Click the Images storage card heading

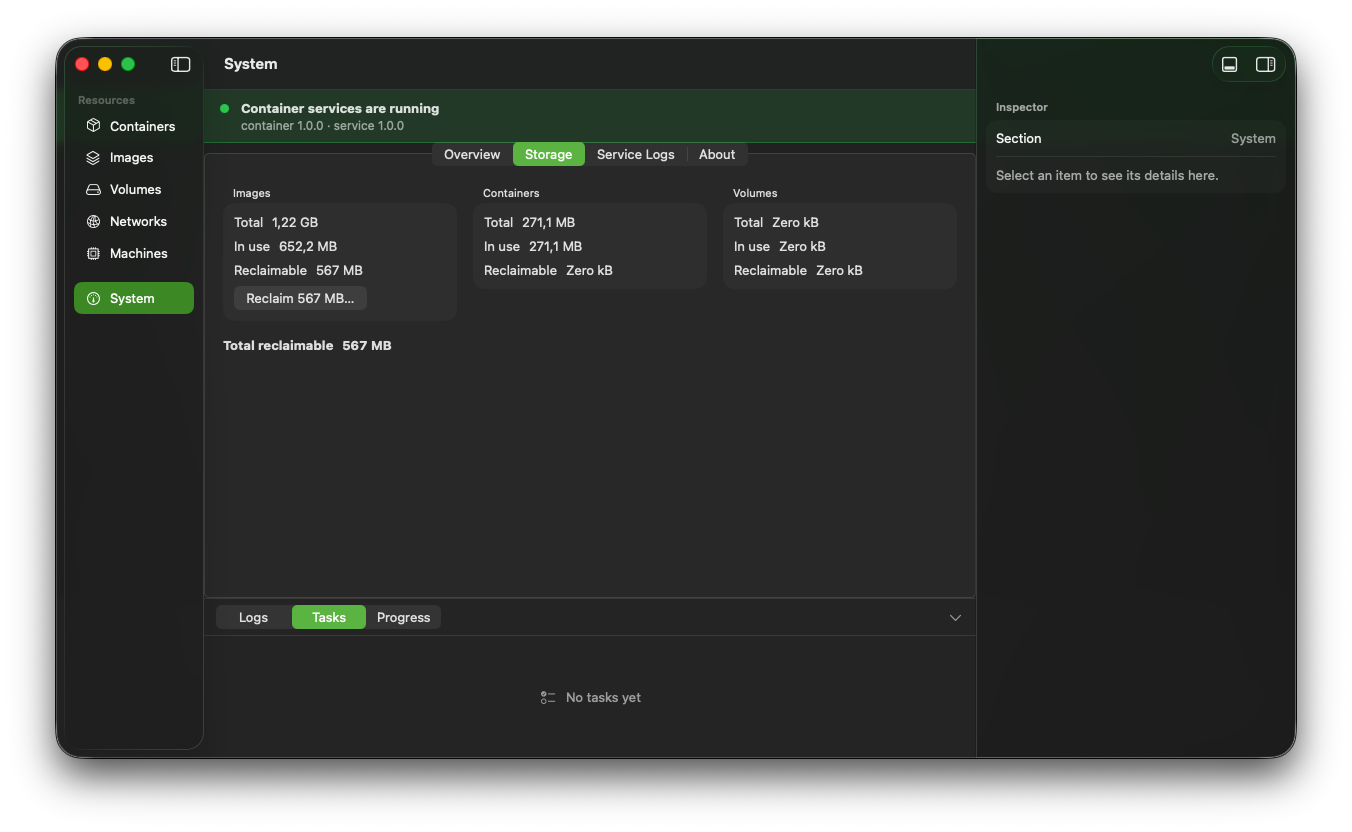(x=252, y=193)
